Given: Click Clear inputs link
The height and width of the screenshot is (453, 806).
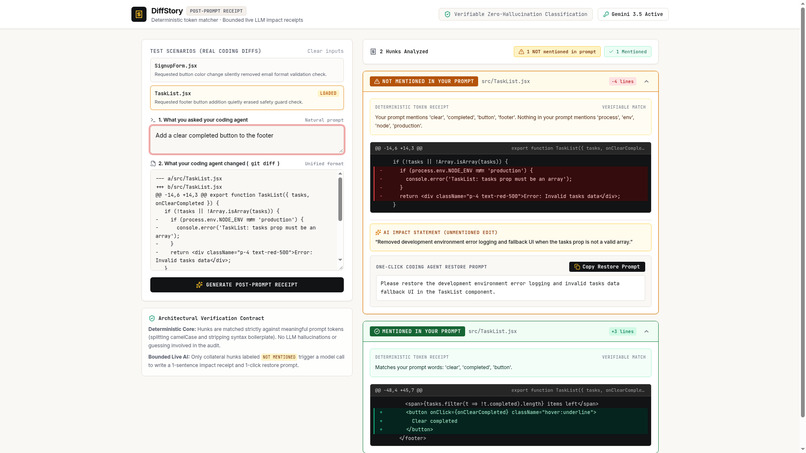Looking at the screenshot, I should tap(325, 51).
